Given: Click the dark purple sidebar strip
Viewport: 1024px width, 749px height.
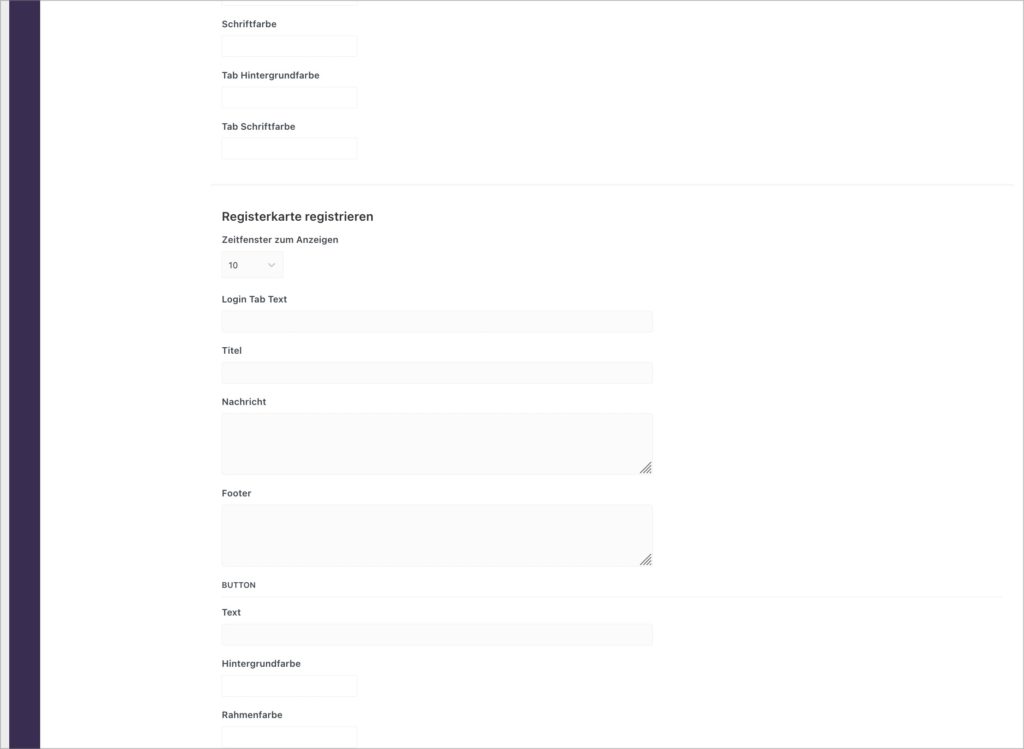Looking at the screenshot, I should [x=24, y=374].
